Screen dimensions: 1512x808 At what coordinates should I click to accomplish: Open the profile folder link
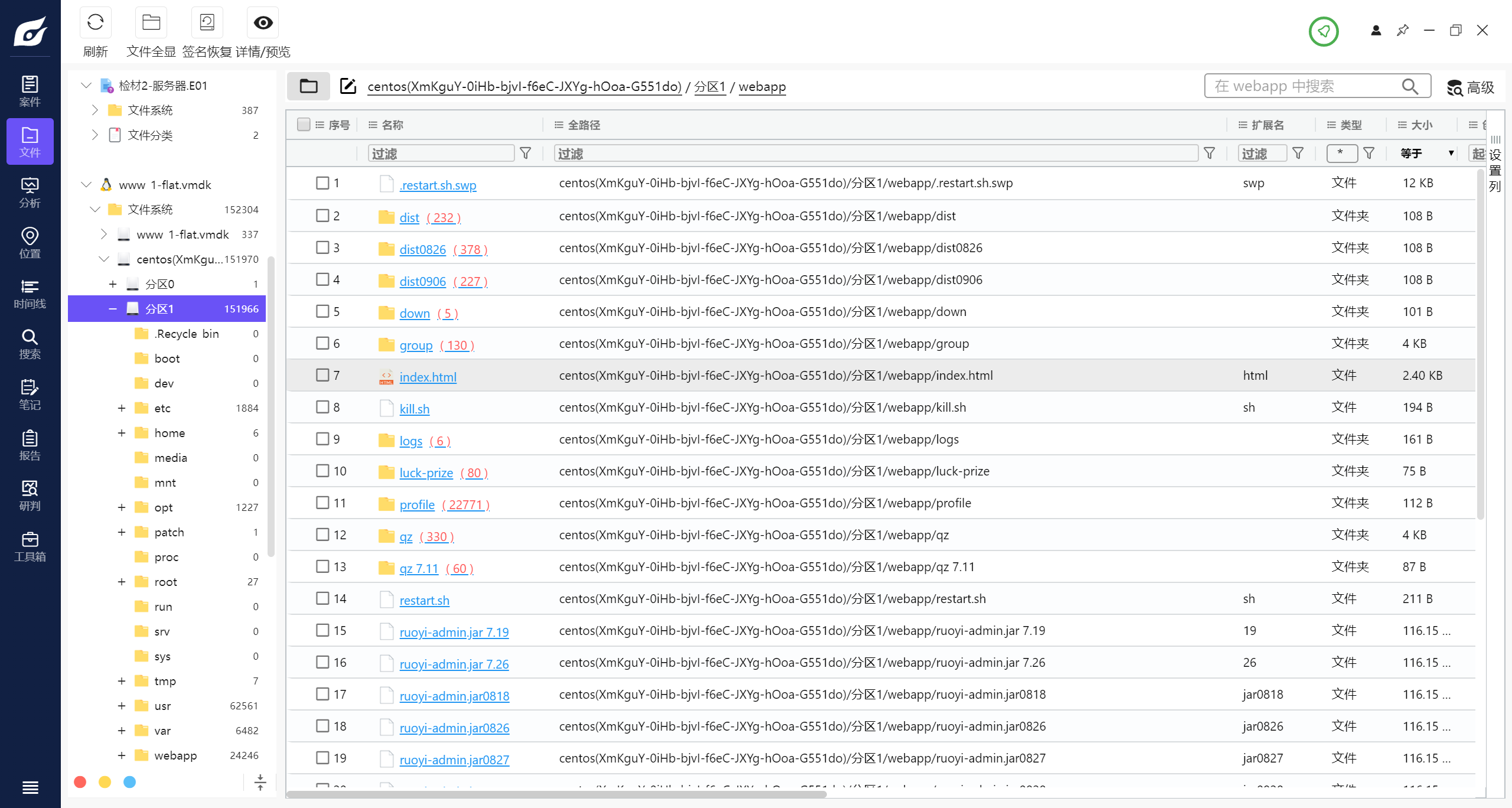coord(417,504)
